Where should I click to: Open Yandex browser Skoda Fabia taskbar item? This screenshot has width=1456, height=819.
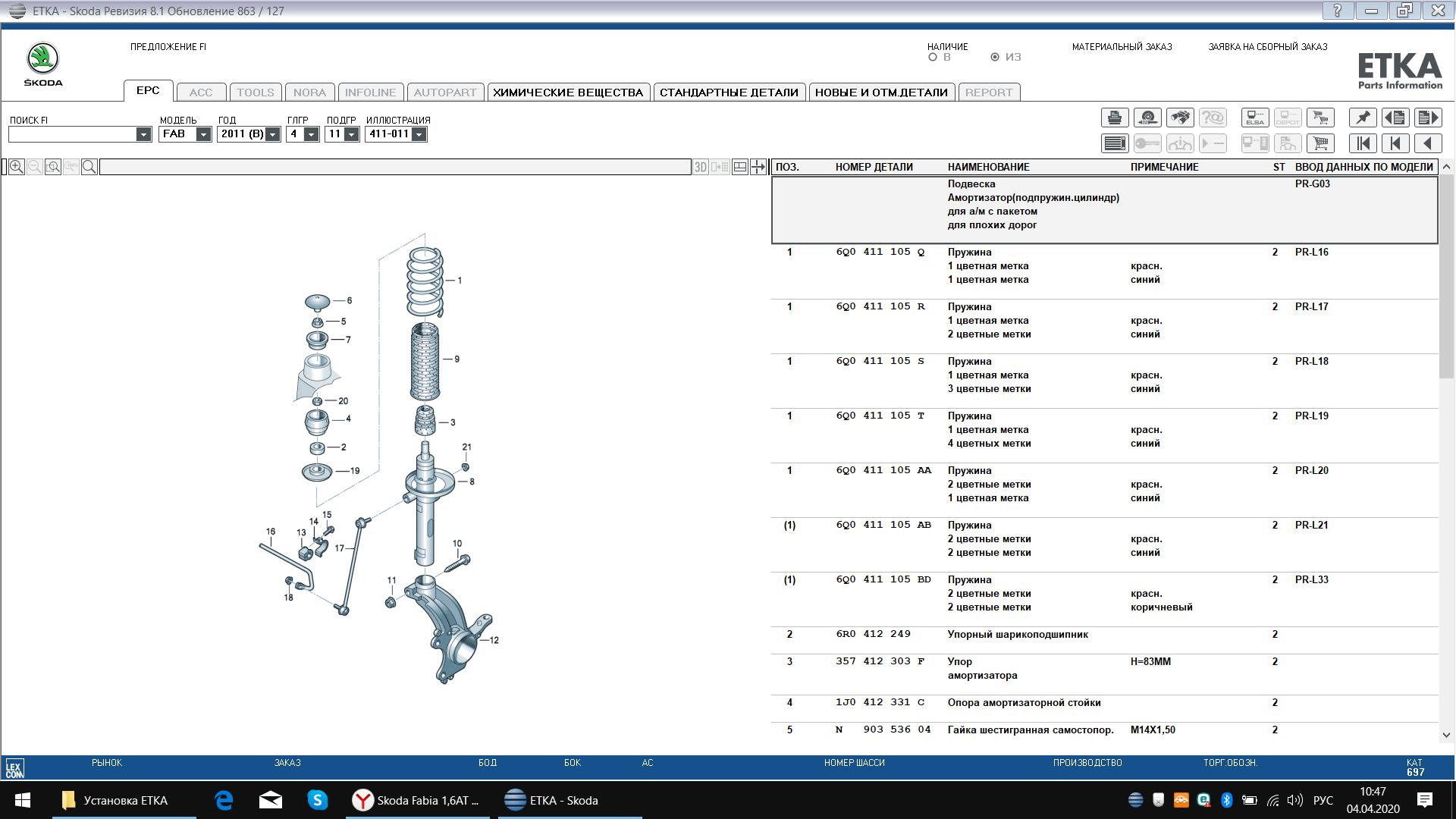[x=418, y=801]
